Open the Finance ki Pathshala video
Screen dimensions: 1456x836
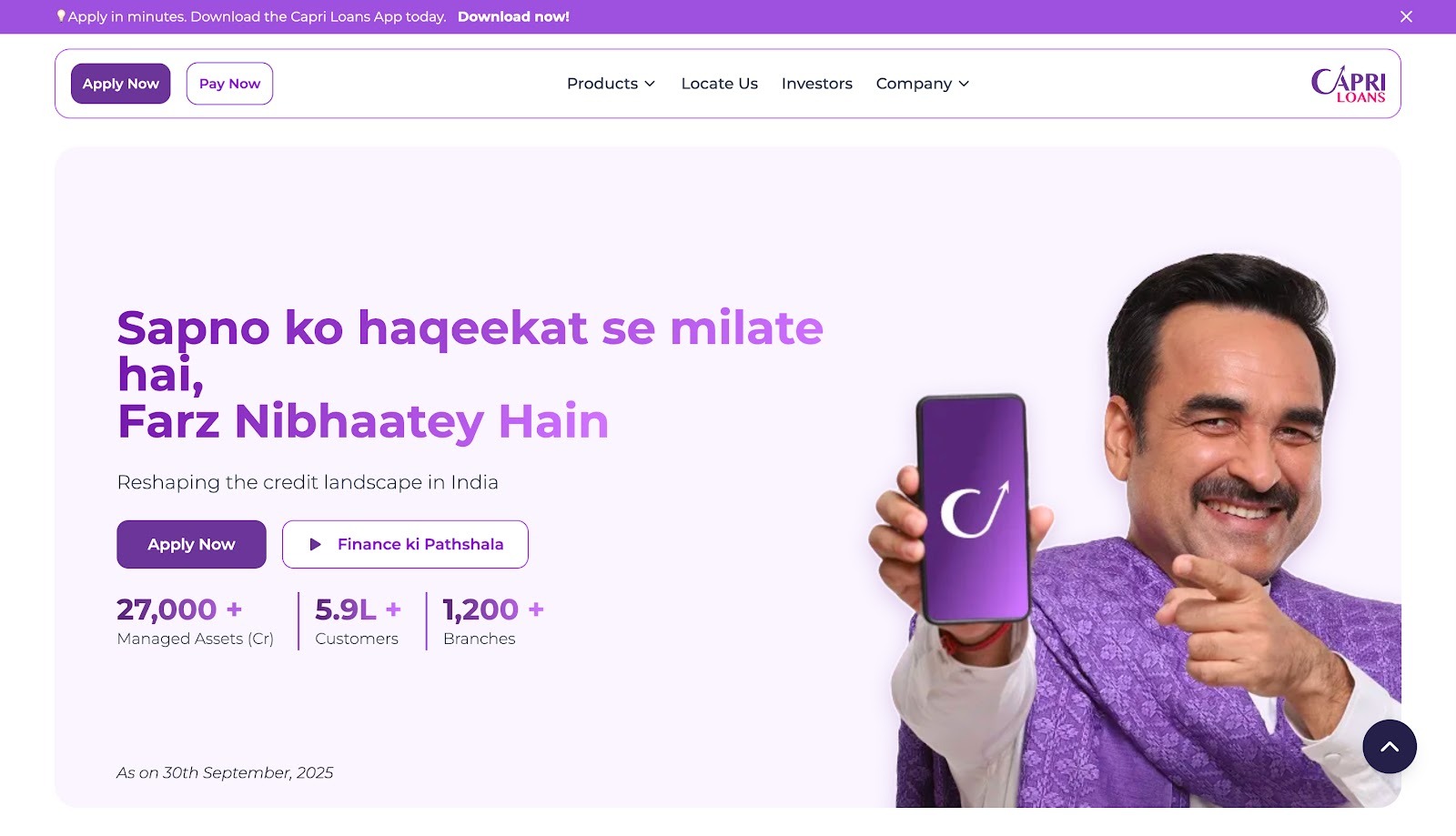[x=405, y=544]
